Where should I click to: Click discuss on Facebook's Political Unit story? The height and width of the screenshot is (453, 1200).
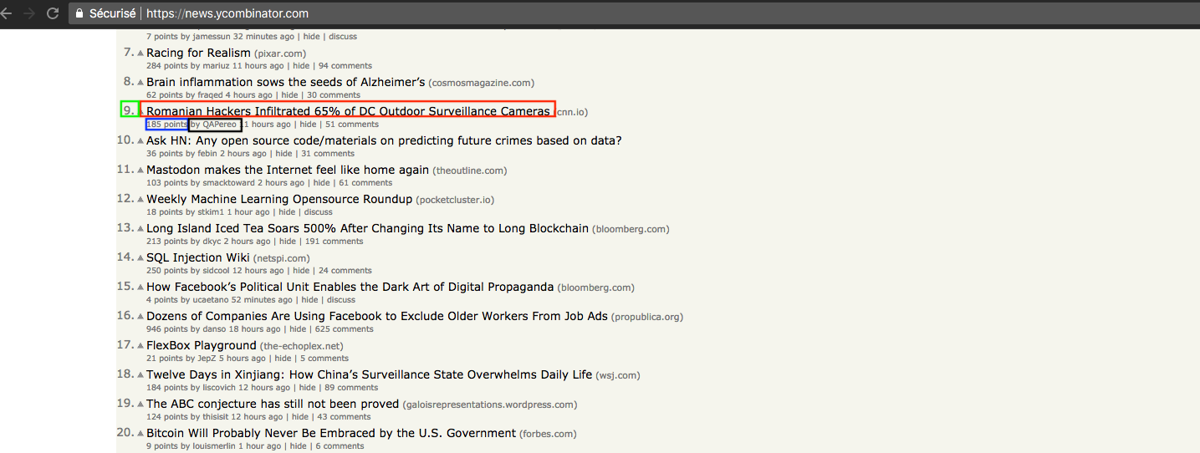pyautogui.click(x=341, y=300)
